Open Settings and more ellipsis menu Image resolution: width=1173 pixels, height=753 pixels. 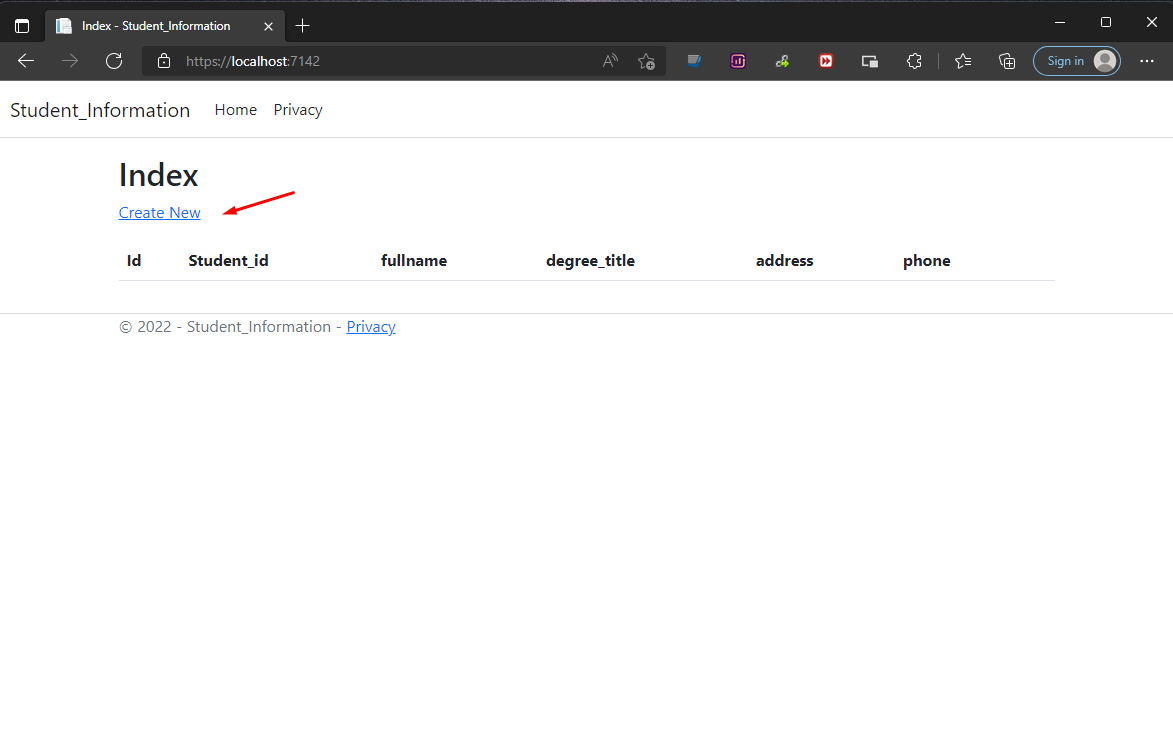1147,61
